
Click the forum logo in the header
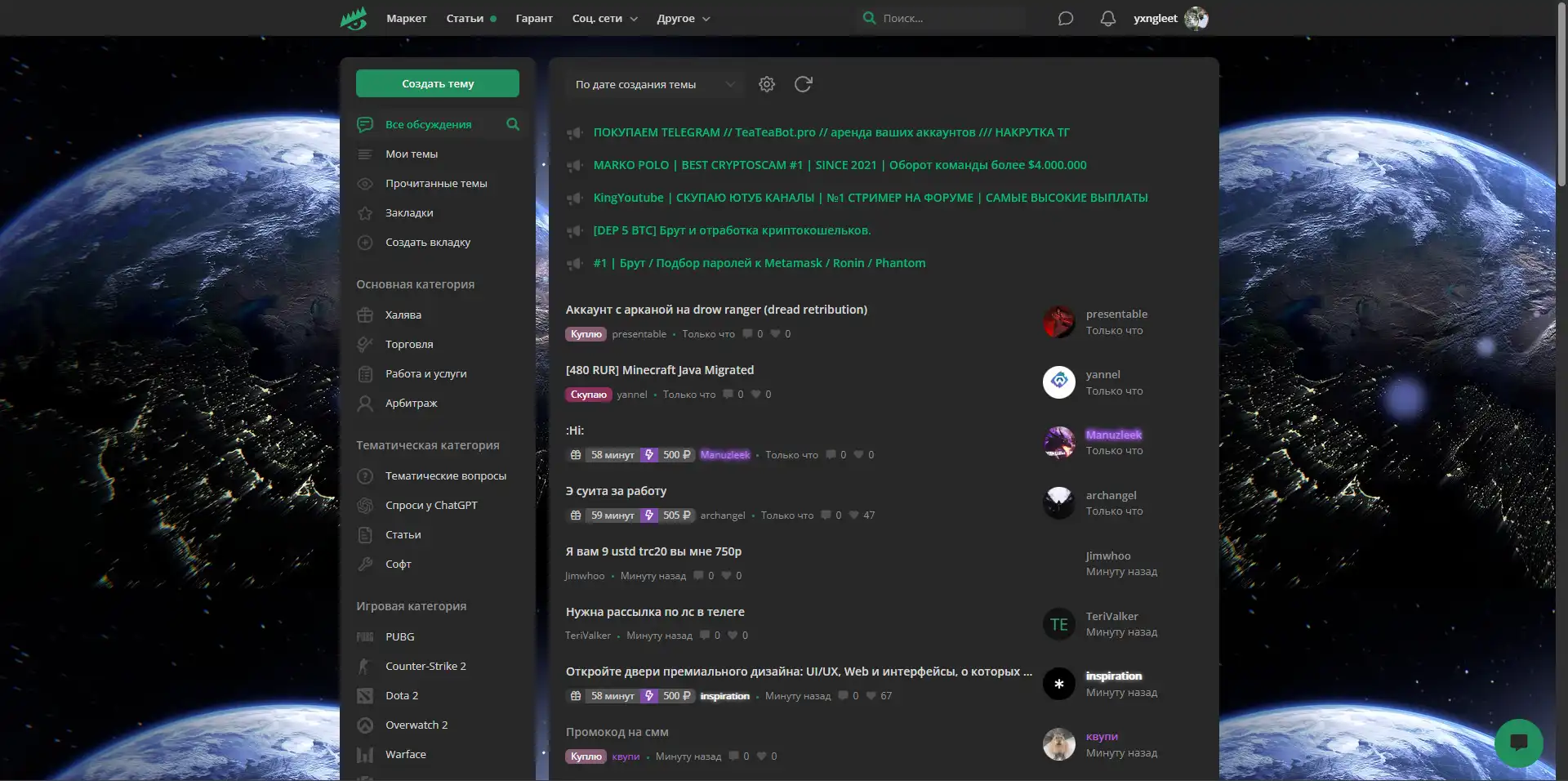pos(354,18)
